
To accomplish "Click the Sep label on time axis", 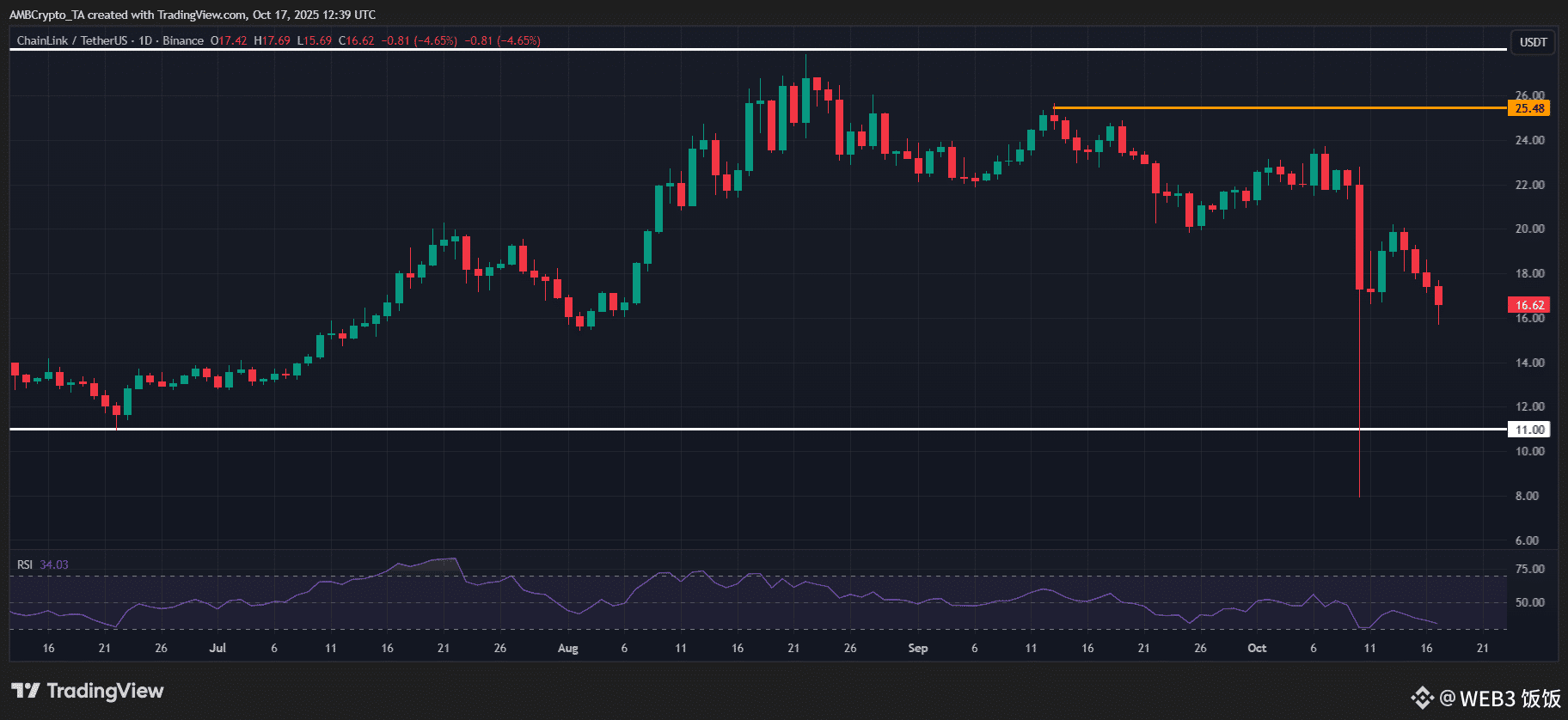I will coord(918,648).
